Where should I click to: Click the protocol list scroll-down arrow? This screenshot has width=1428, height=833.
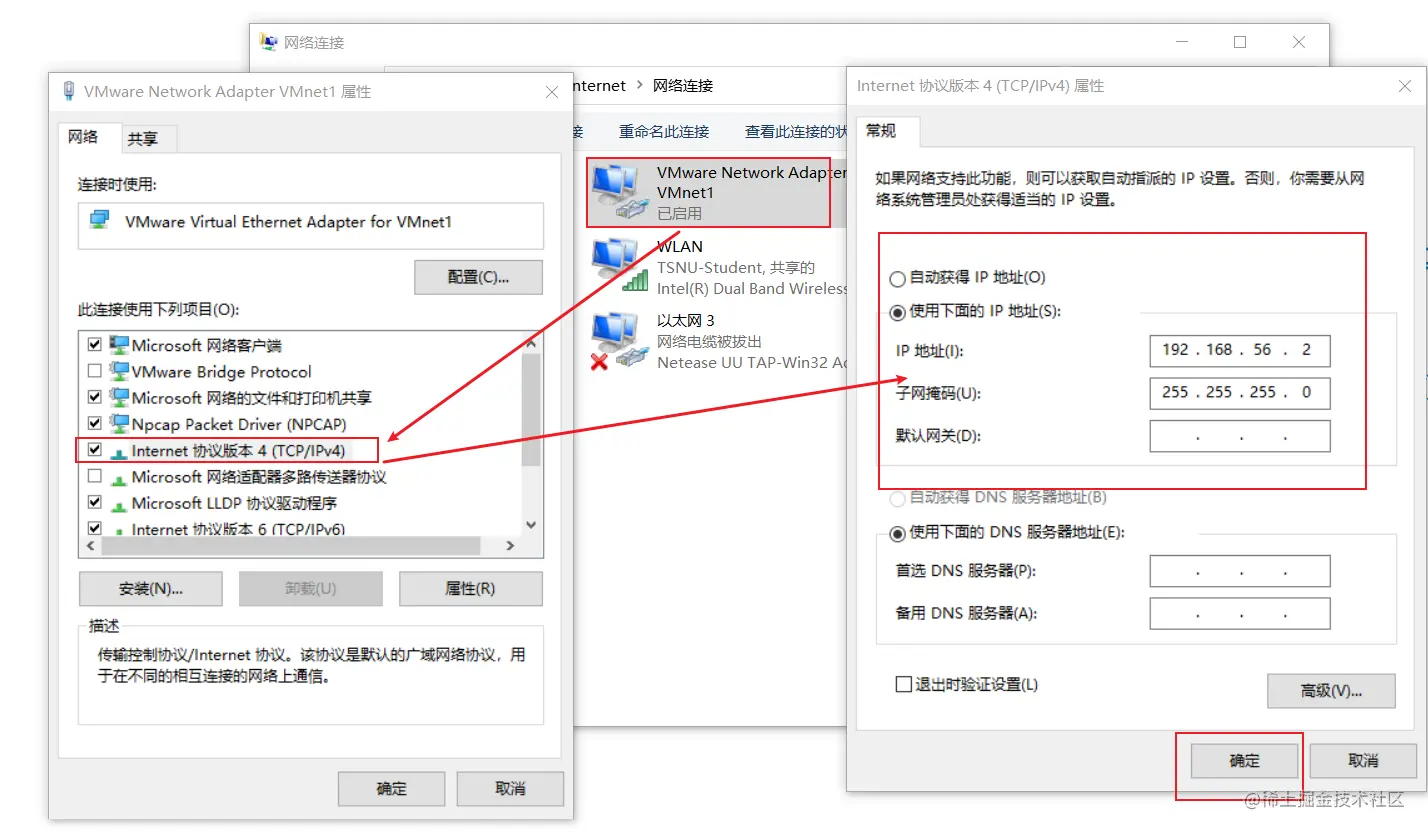pyautogui.click(x=531, y=524)
